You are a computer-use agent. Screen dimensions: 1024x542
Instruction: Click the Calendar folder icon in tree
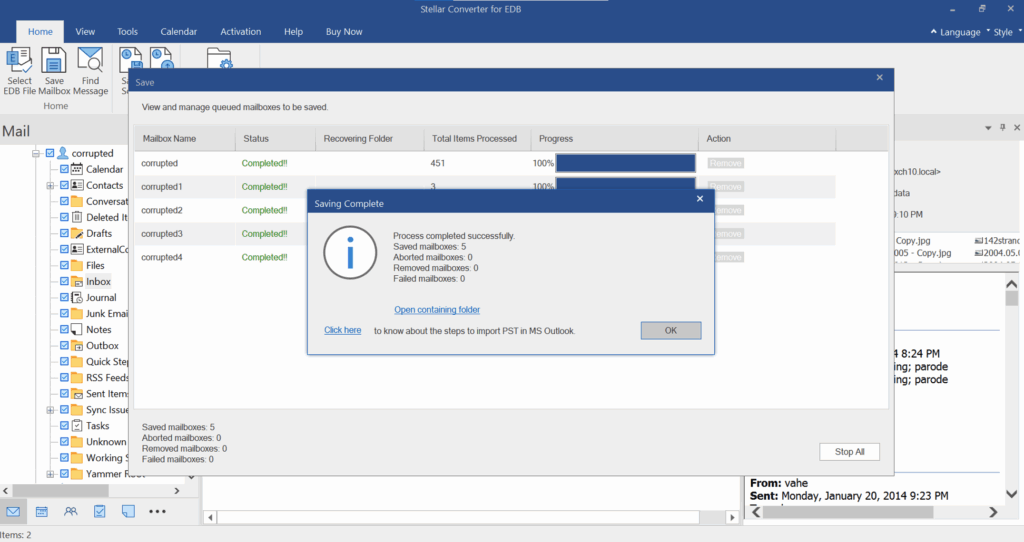coord(77,169)
